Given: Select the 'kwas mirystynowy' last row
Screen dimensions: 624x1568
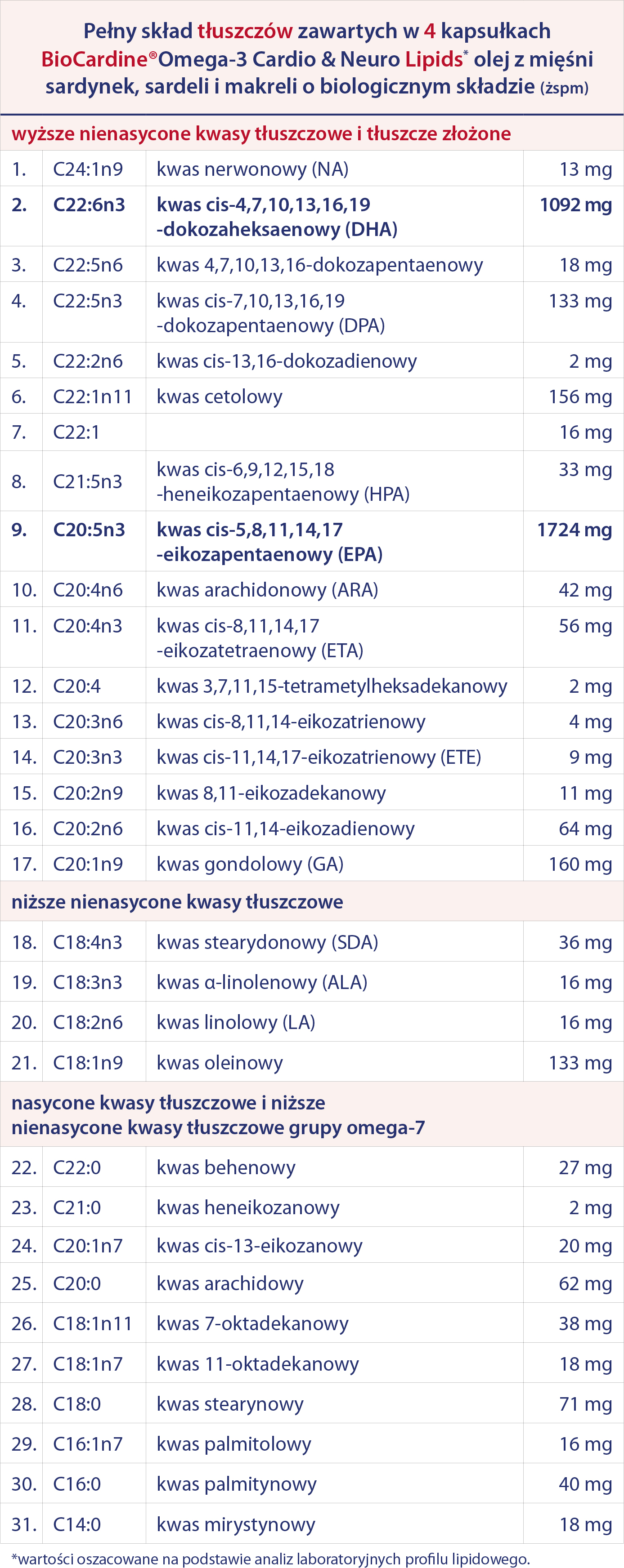Looking at the screenshot, I should 312,1524.
